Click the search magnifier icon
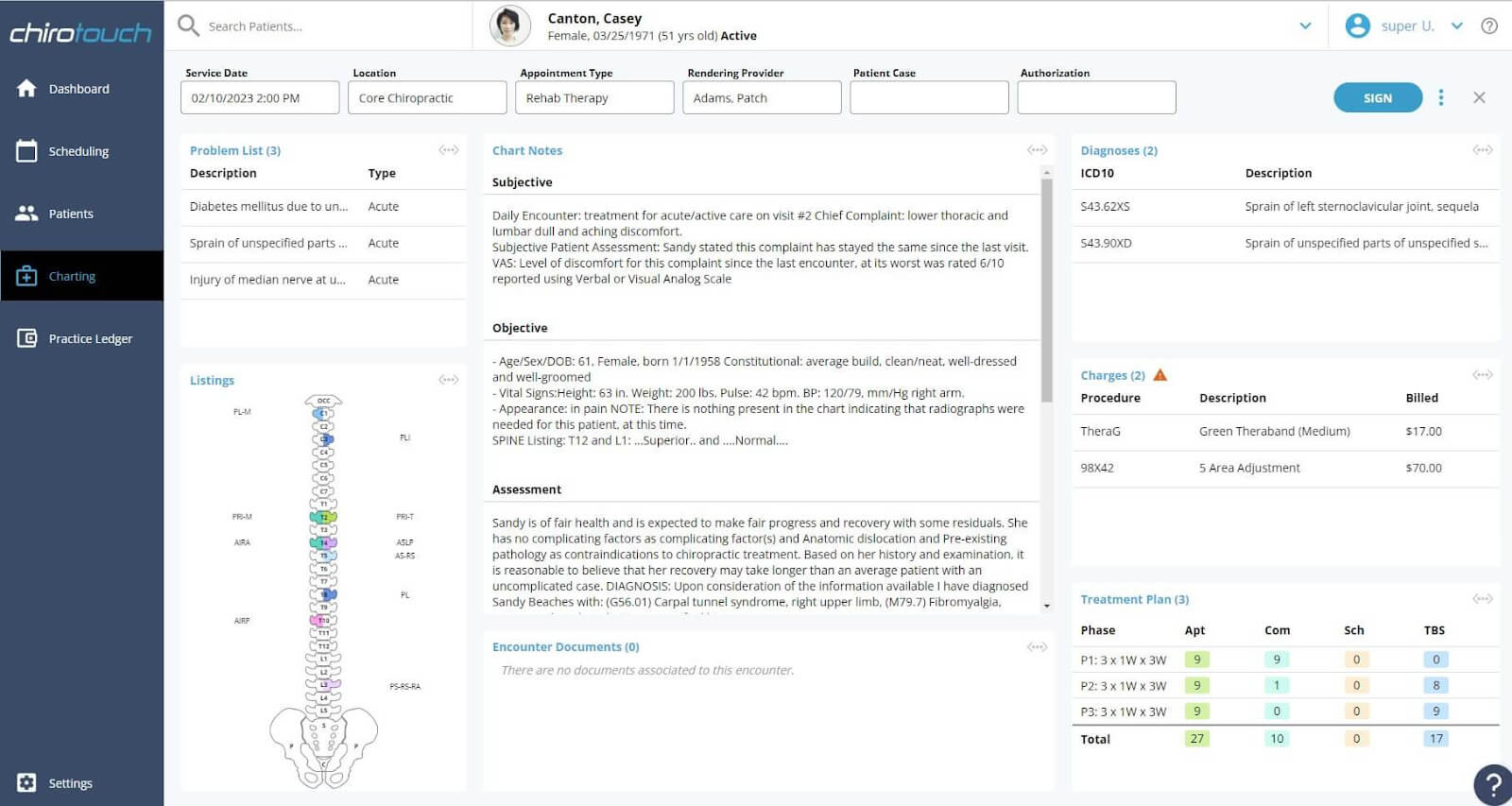The image size is (1512, 806). coord(189,26)
